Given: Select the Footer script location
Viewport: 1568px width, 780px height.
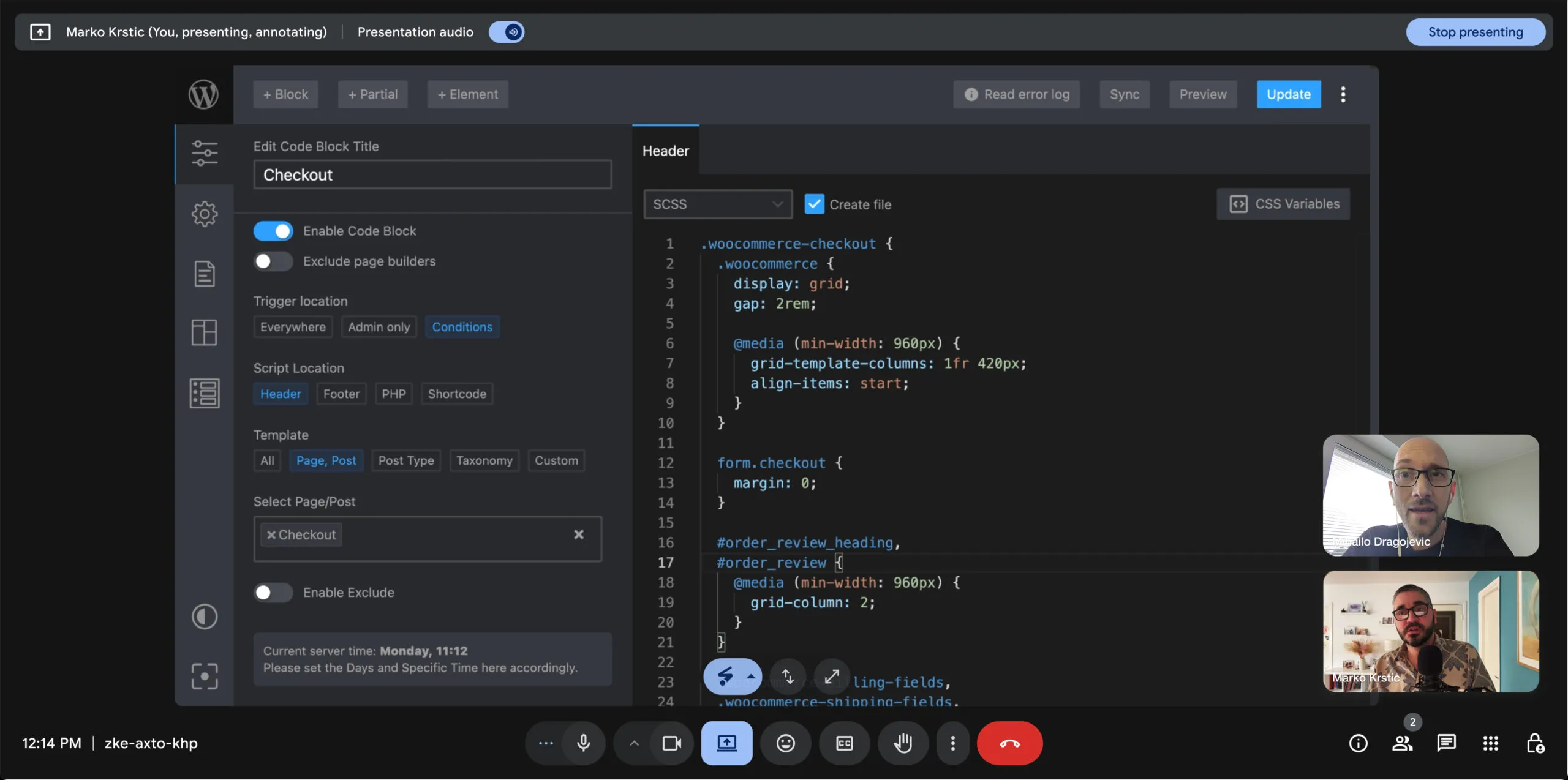Looking at the screenshot, I should click(341, 394).
